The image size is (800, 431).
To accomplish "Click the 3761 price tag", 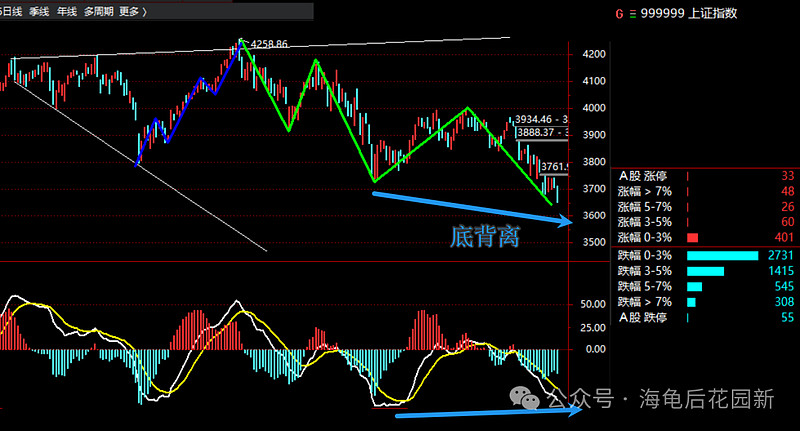I will pyautogui.click(x=554, y=167).
